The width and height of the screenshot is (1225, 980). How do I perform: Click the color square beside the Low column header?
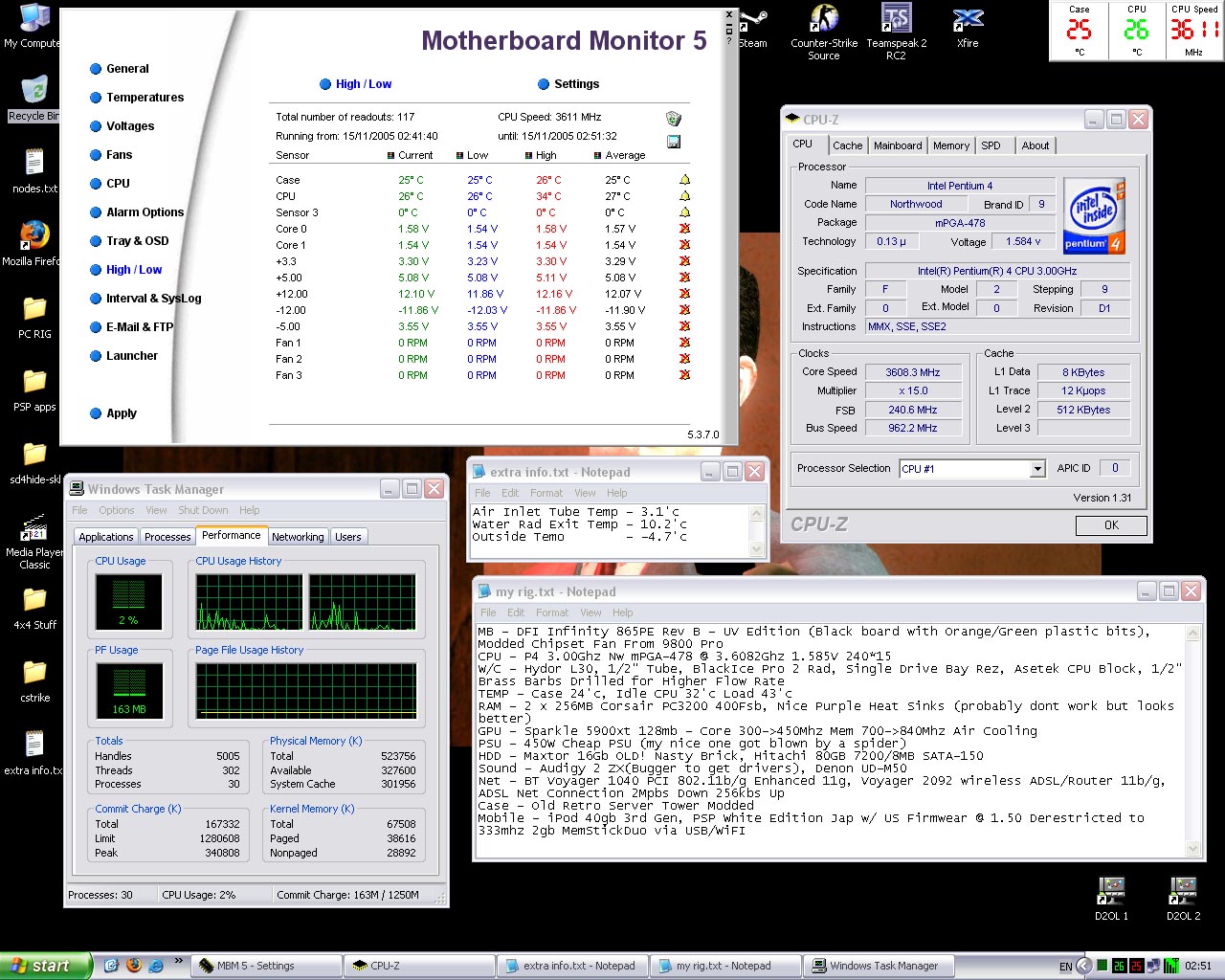pos(460,155)
